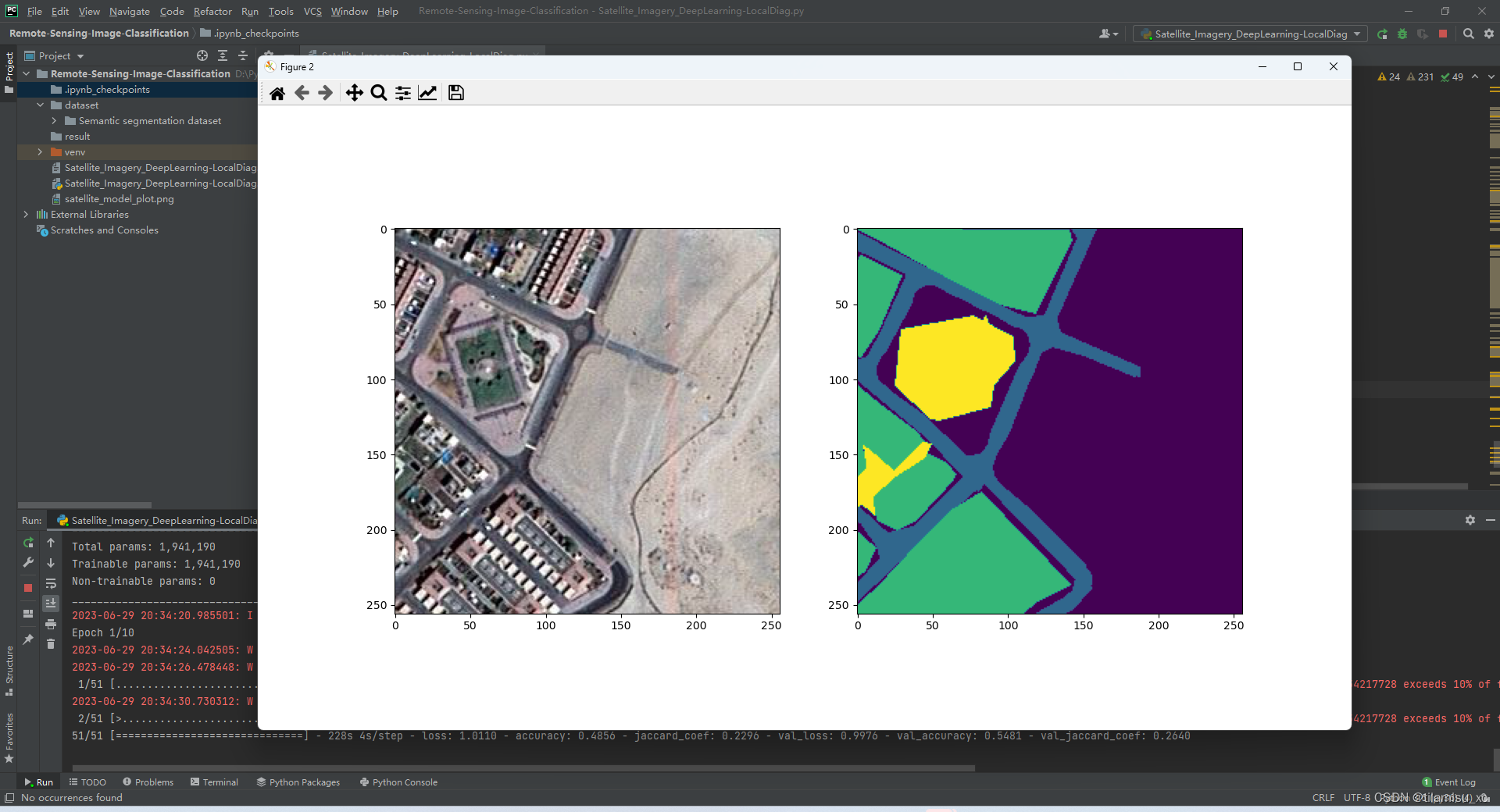1500x812 pixels.
Task: Expand the venv folder
Action: (x=41, y=151)
